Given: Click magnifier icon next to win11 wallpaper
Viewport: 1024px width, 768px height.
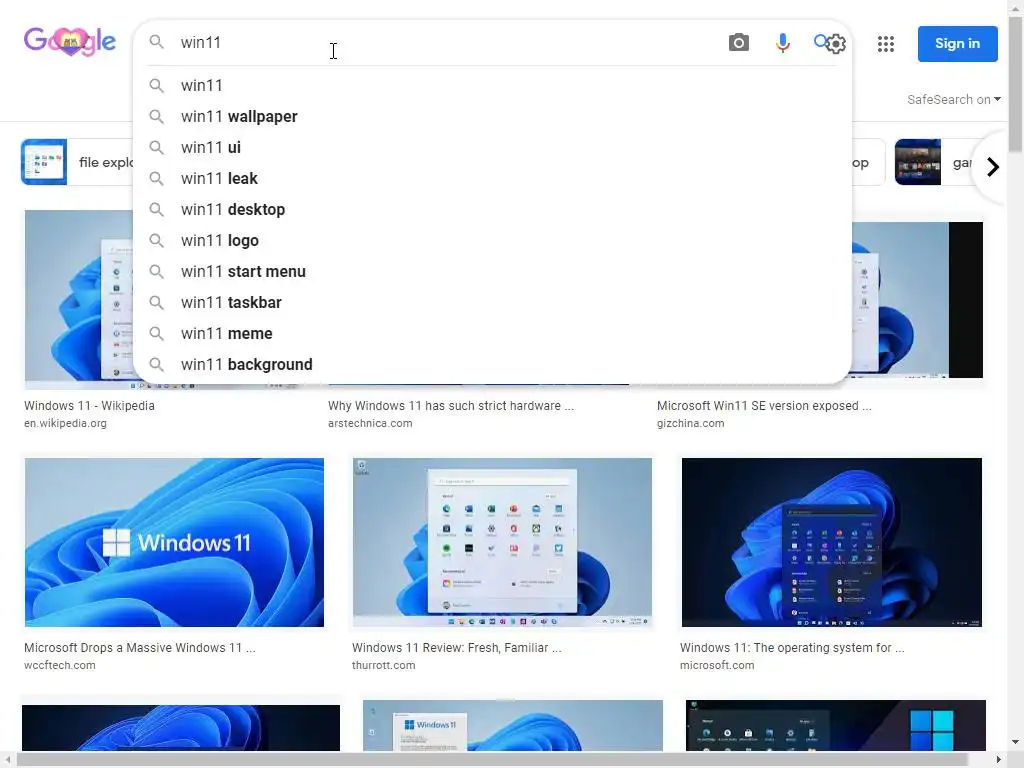Looking at the screenshot, I should [x=156, y=116].
